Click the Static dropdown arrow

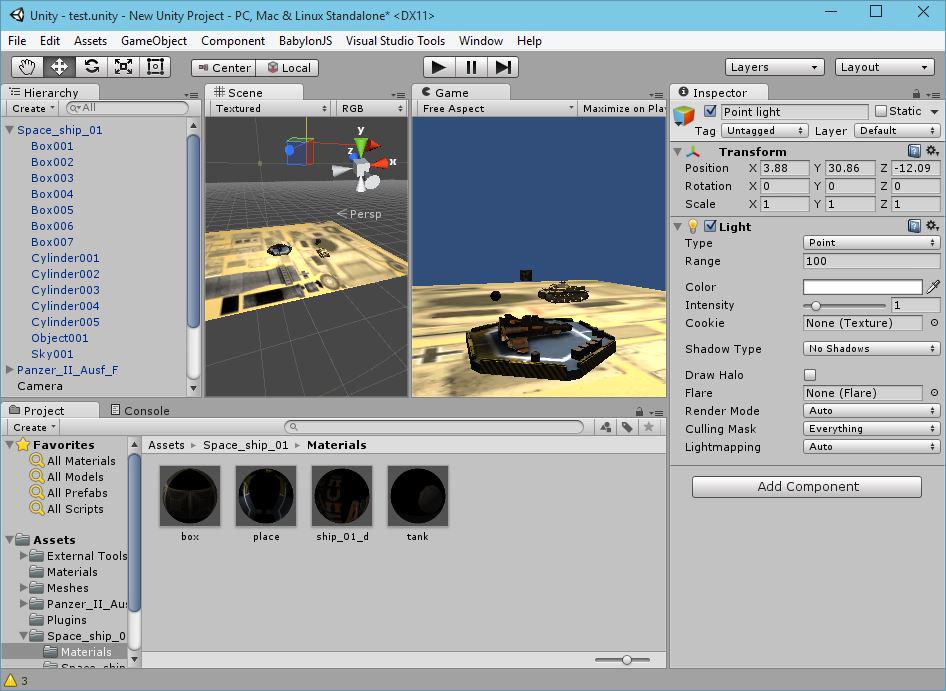coord(934,112)
